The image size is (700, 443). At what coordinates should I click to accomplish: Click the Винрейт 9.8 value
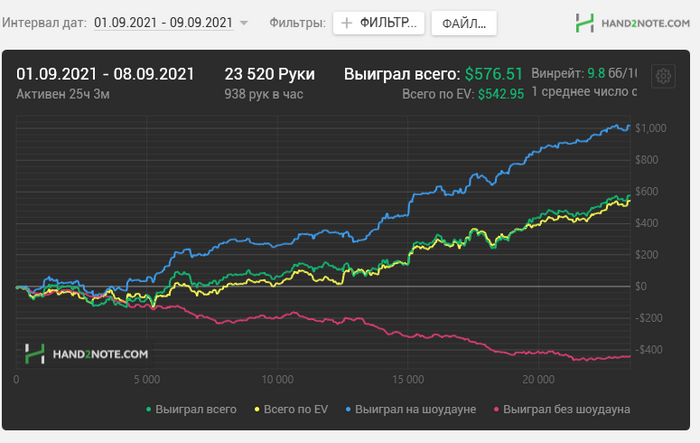pyautogui.click(x=596, y=73)
